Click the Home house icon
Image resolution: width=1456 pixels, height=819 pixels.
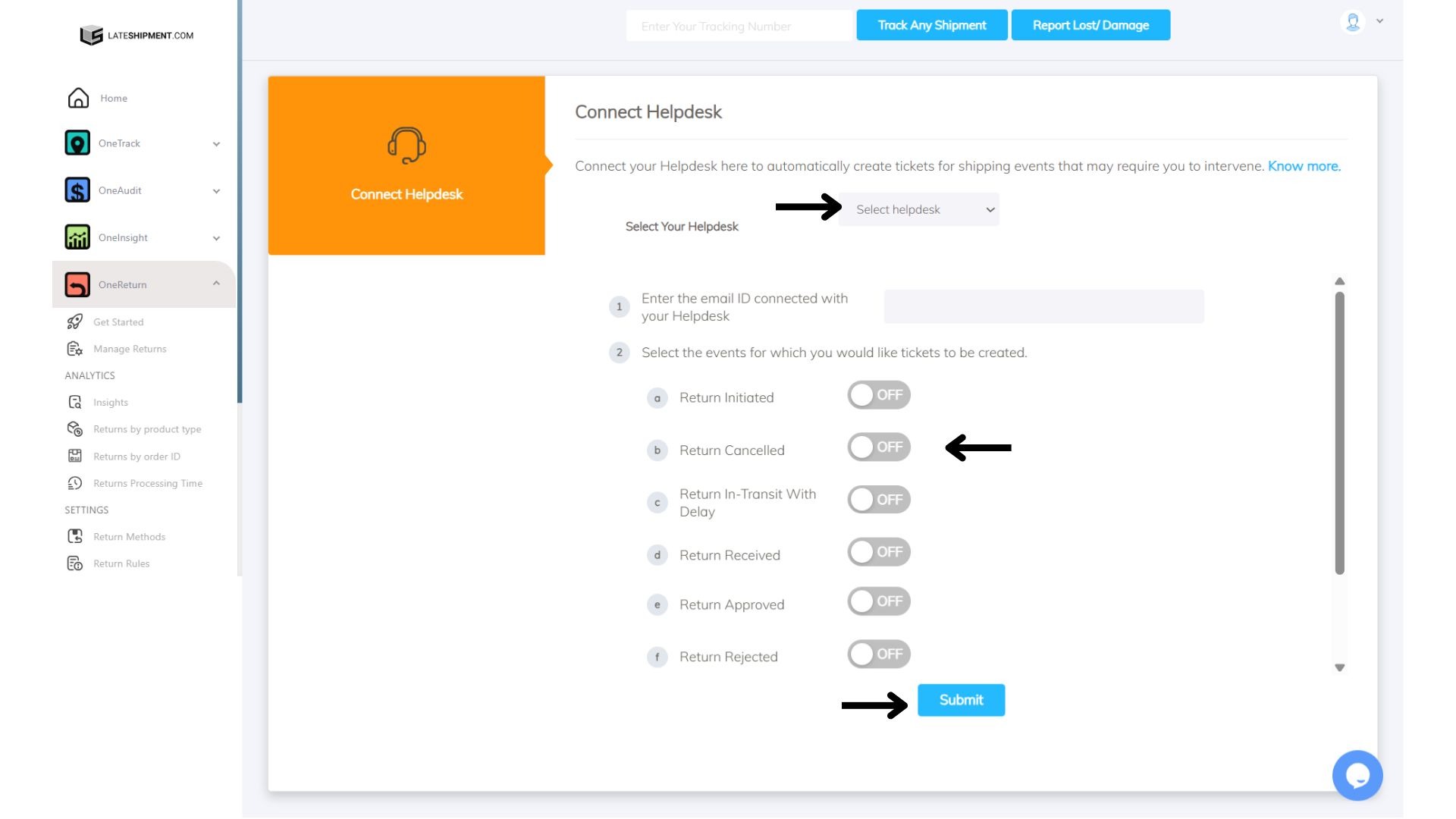coord(78,98)
